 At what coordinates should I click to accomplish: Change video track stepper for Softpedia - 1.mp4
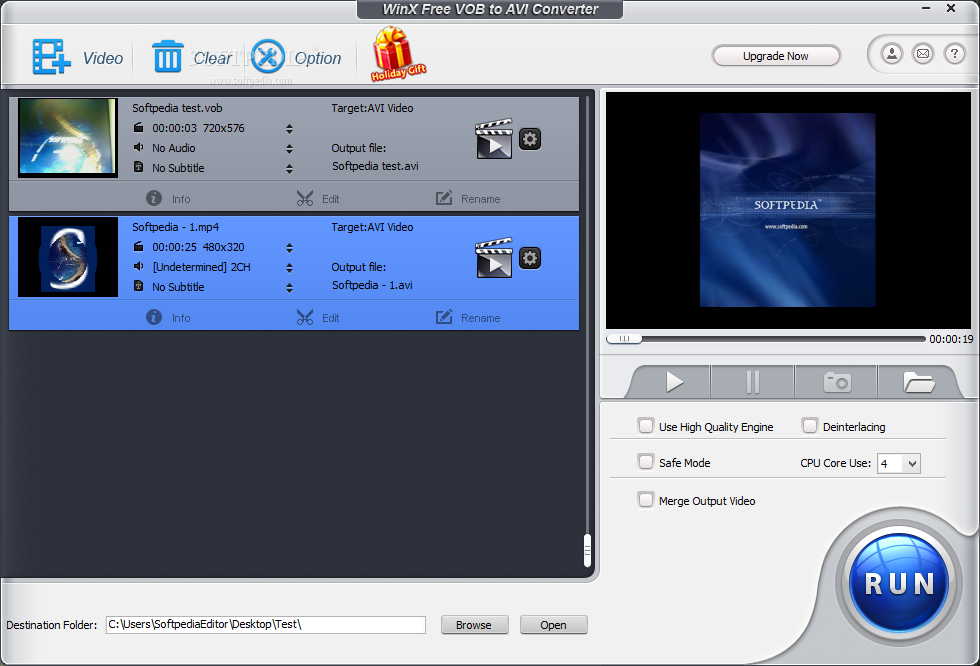289,248
